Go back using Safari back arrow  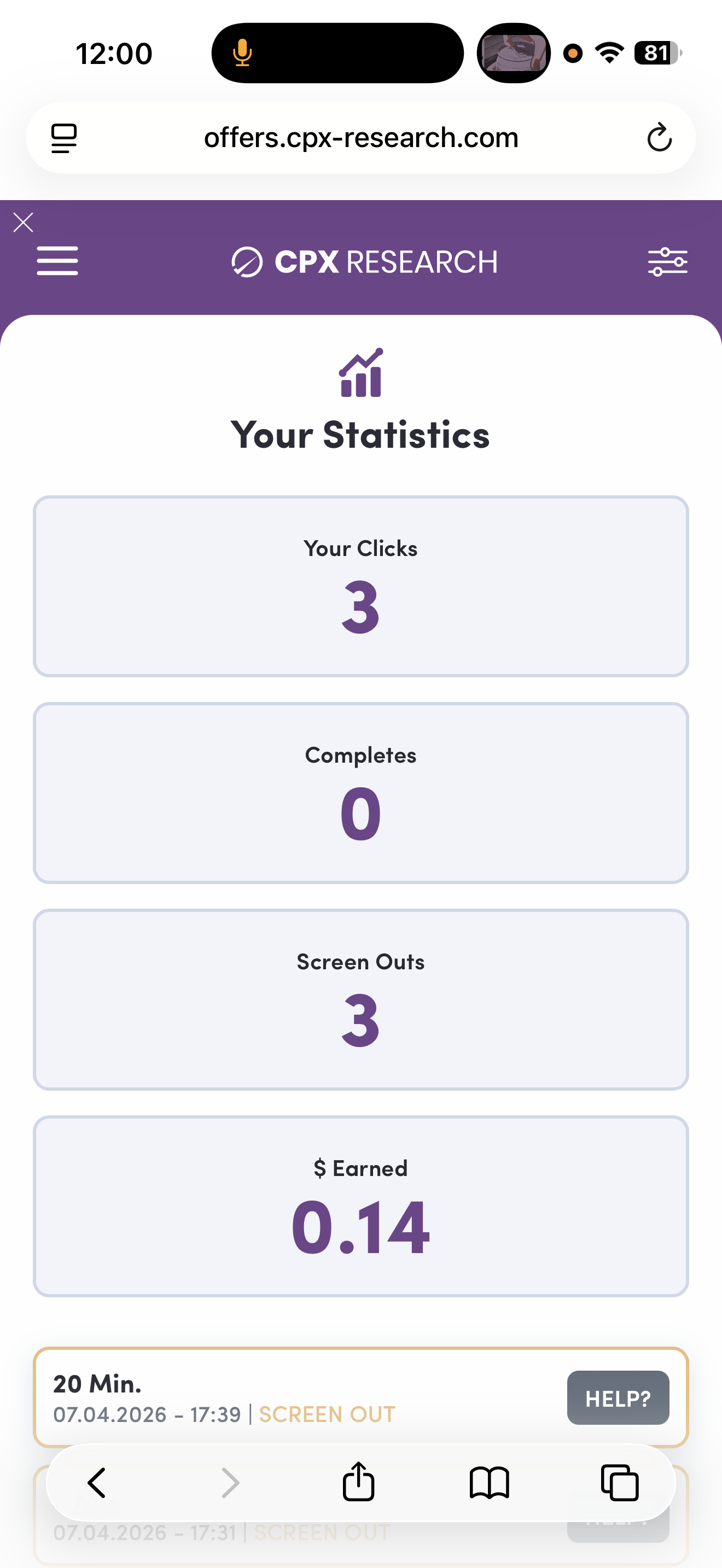[x=97, y=1482]
